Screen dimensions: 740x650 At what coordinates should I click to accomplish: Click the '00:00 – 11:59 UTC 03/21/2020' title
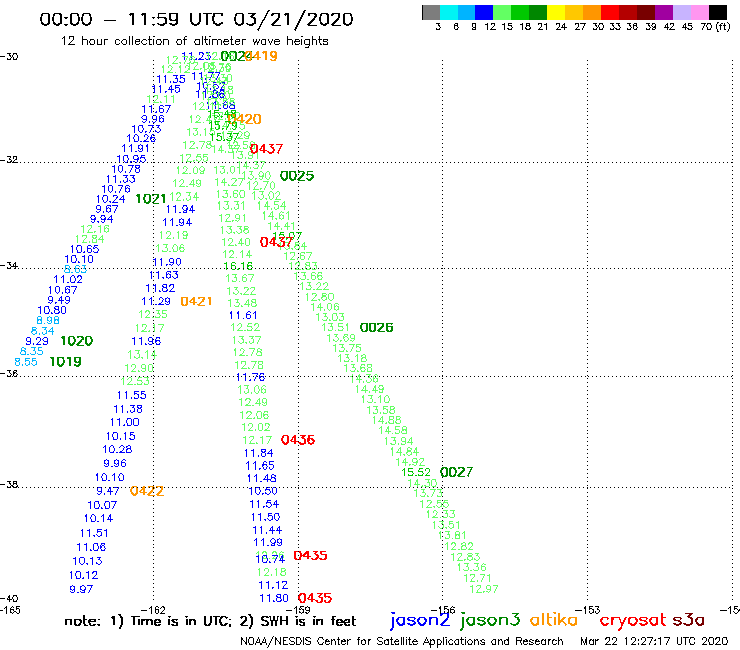[x=196, y=20]
